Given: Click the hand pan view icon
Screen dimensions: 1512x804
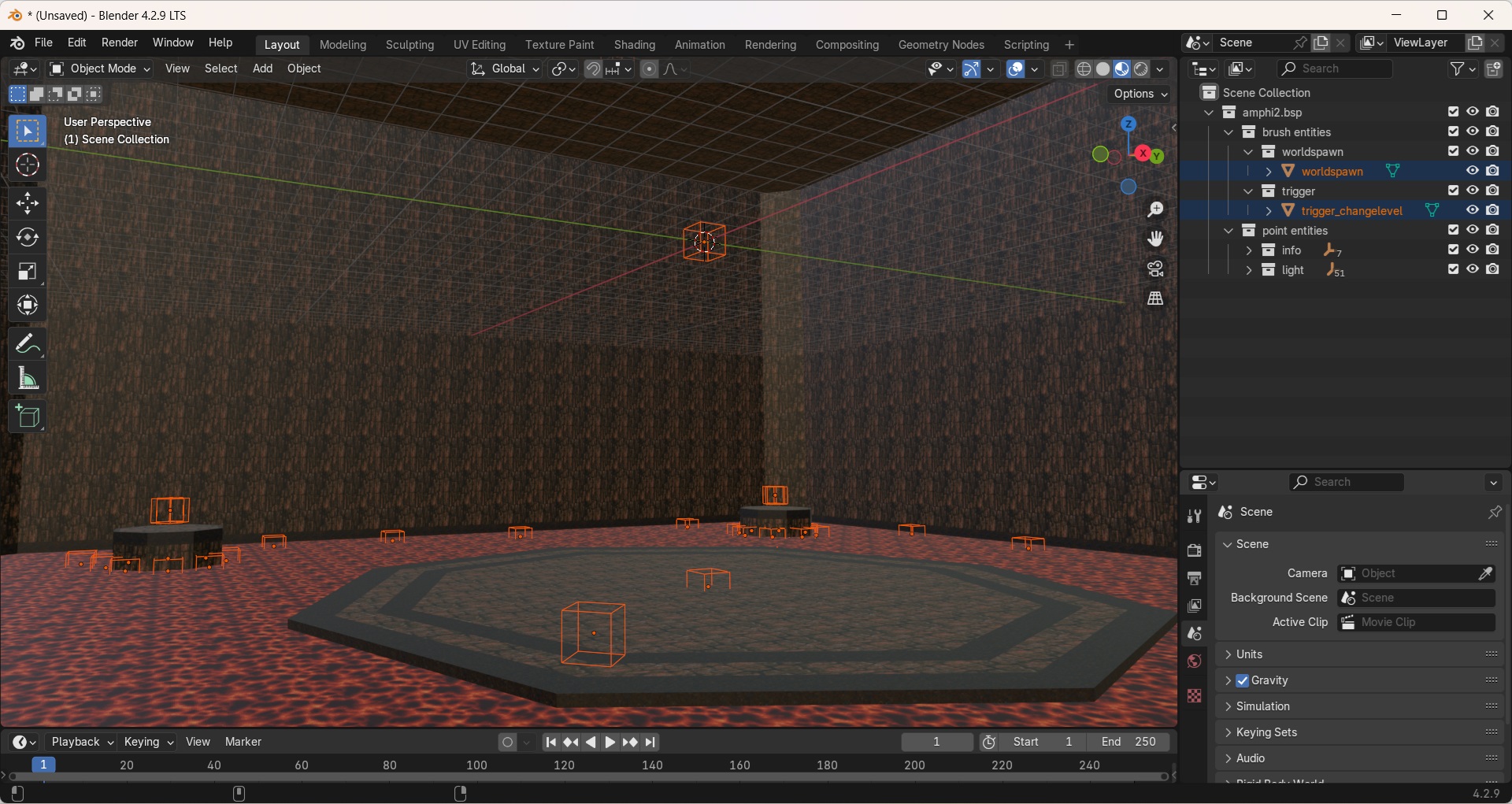Looking at the screenshot, I should [1155, 239].
